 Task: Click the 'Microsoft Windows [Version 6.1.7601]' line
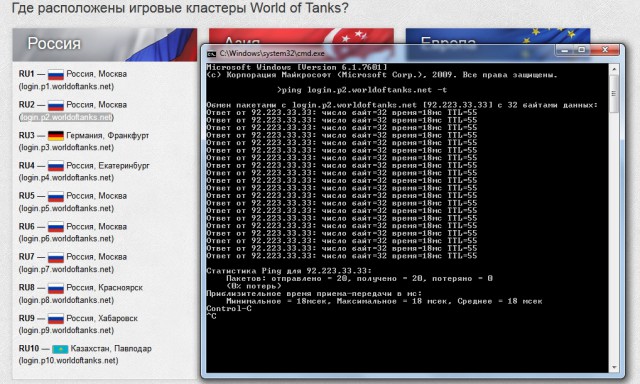click(x=296, y=67)
